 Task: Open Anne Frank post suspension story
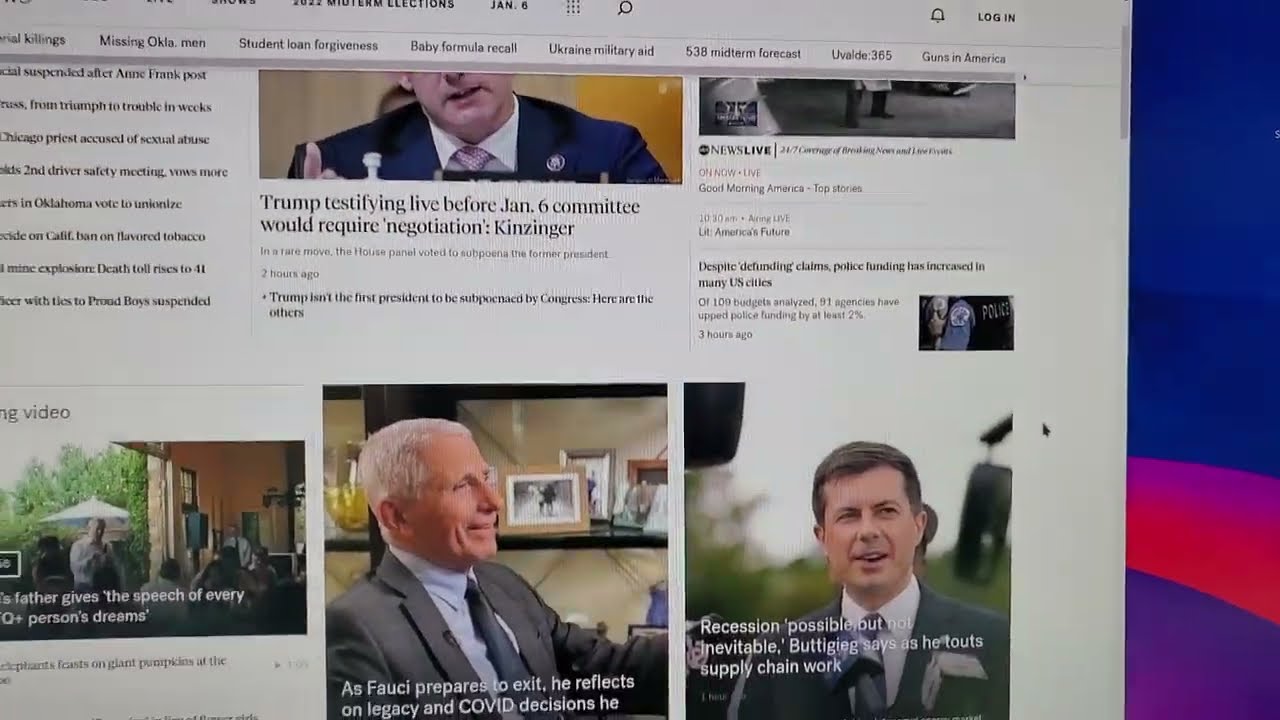point(103,73)
